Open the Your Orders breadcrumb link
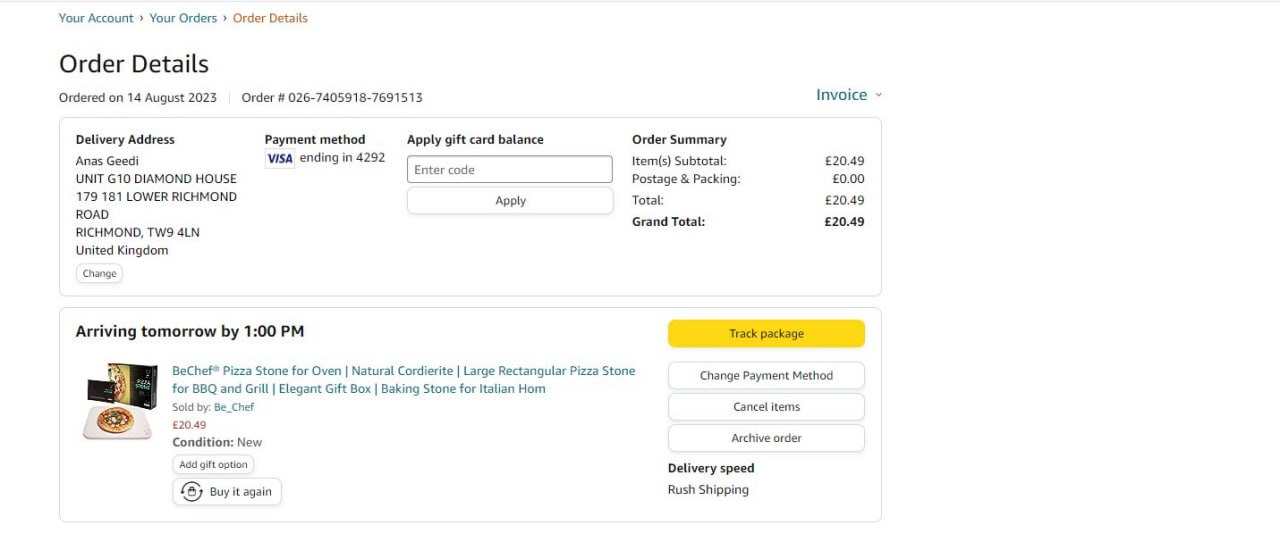1280x542 pixels. click(186, 18)
